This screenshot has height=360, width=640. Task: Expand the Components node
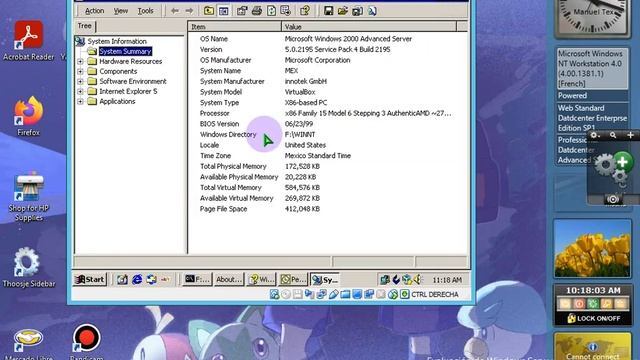coord(80,71)
